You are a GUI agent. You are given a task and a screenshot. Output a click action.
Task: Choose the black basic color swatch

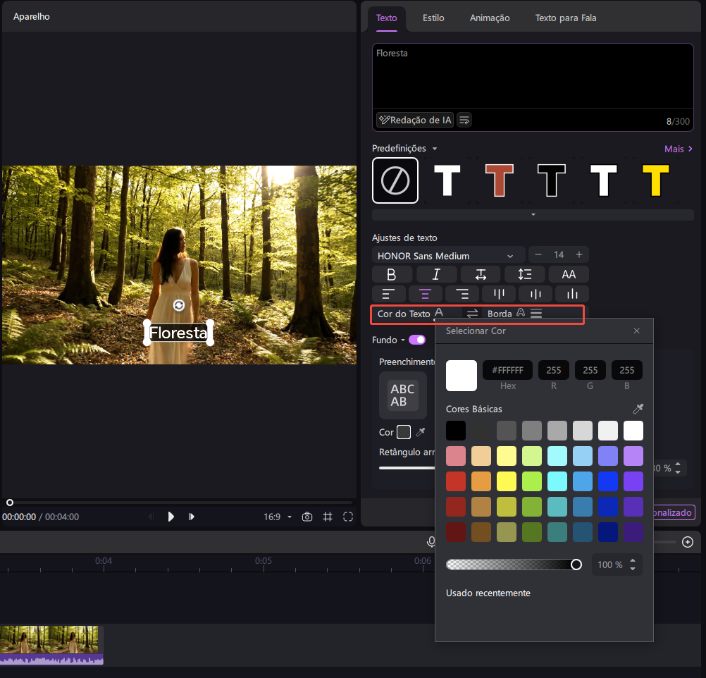pos(456,431)
